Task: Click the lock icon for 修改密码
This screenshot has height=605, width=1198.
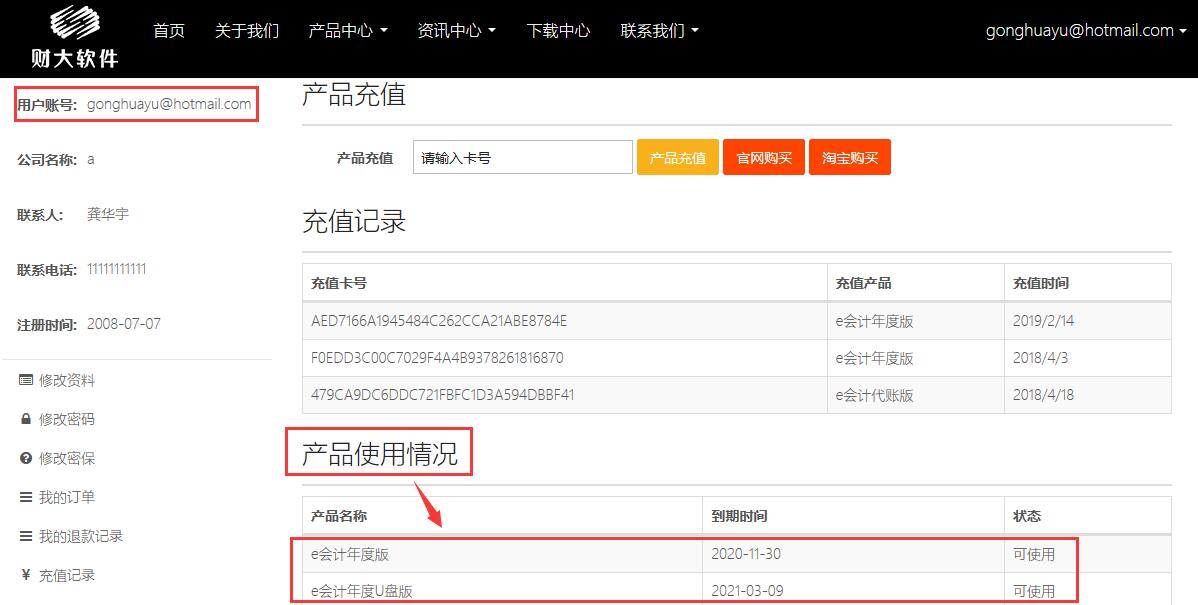Action: (x=26, y=419)
